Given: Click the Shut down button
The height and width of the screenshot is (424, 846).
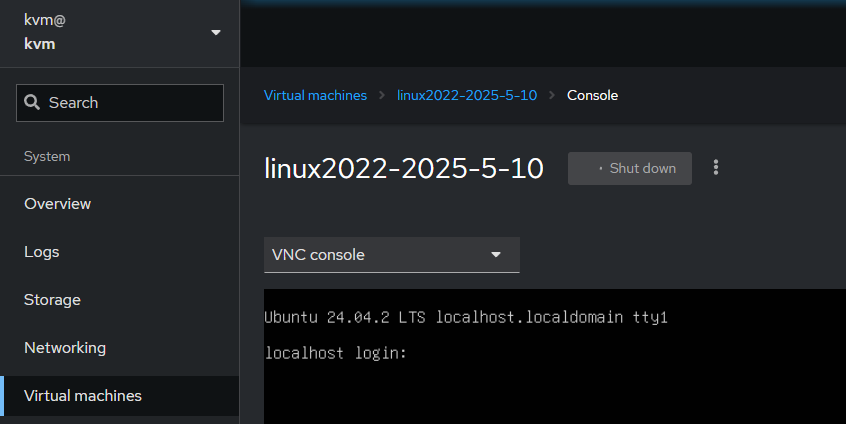Looking at the screenshot, I should [x=630, y=168].
